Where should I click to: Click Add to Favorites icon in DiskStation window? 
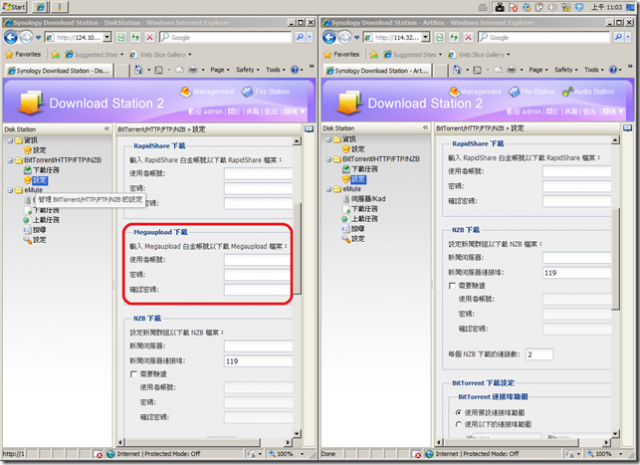click(x=56, y=54)
